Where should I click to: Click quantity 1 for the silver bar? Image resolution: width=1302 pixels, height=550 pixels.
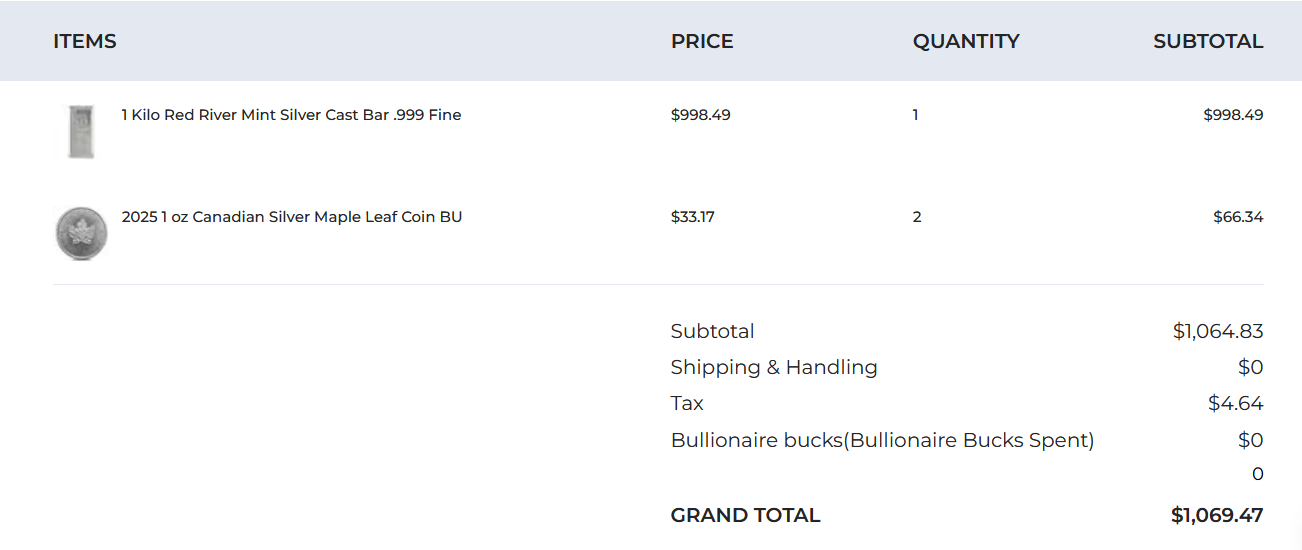[x=915, y=115]
